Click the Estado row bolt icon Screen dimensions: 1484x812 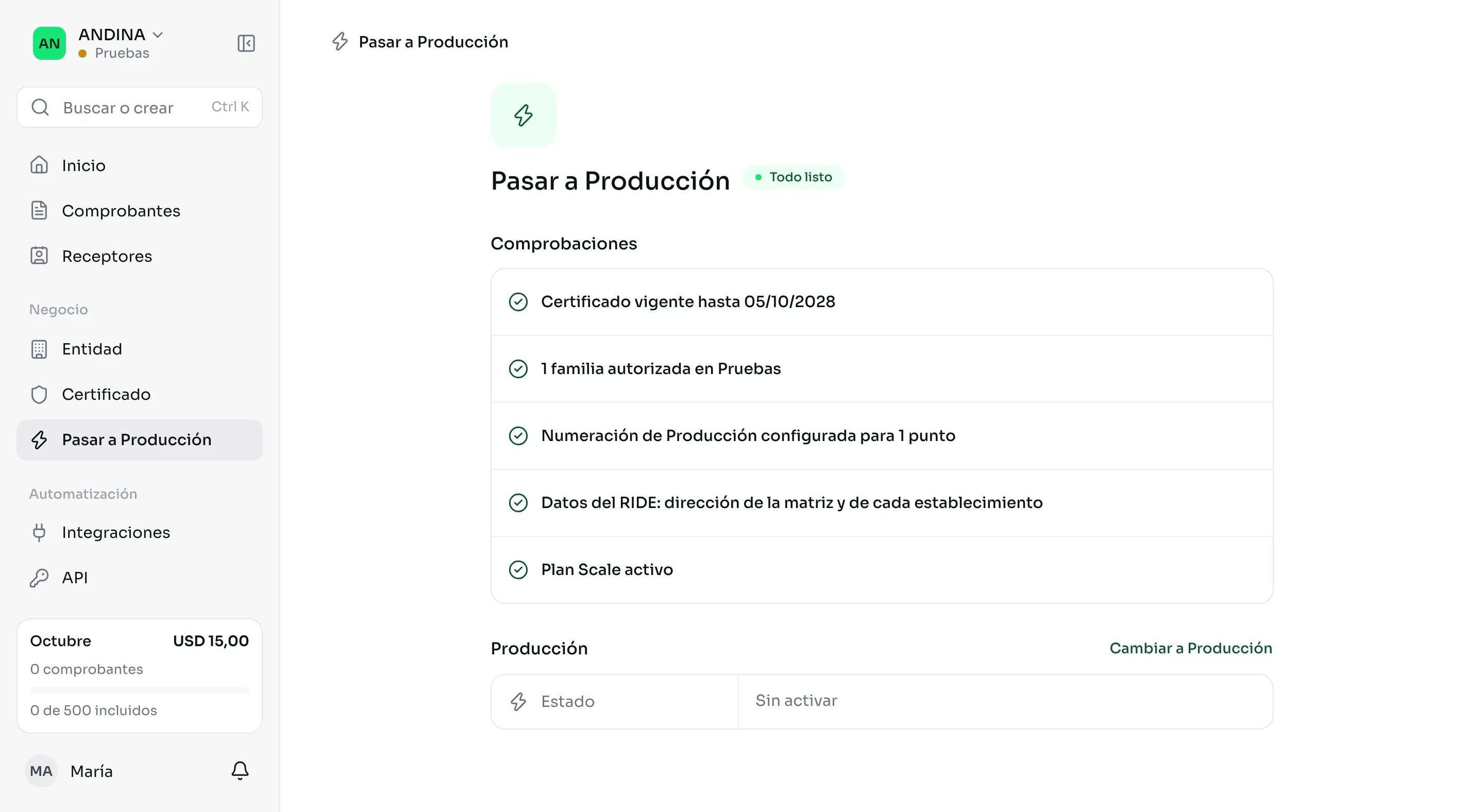(518, 701)
